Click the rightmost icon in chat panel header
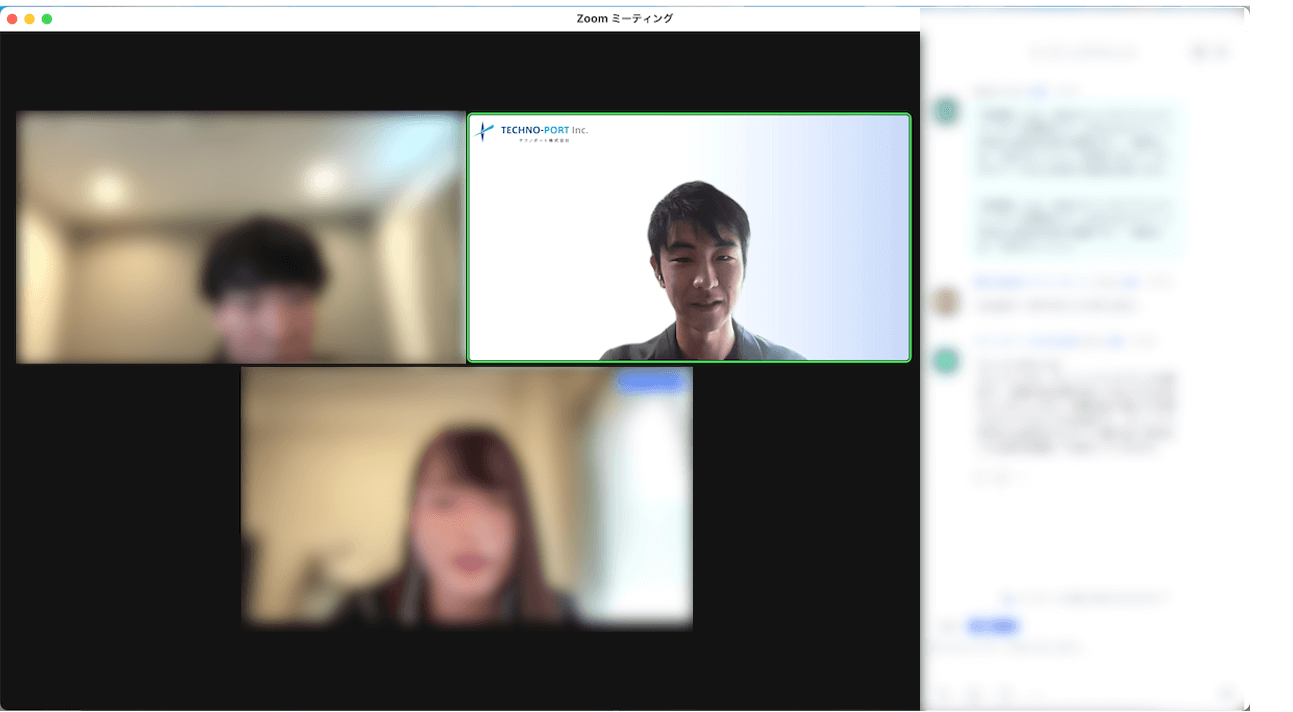Screen dimensions: 1293x712 [x=1222, y=52]
